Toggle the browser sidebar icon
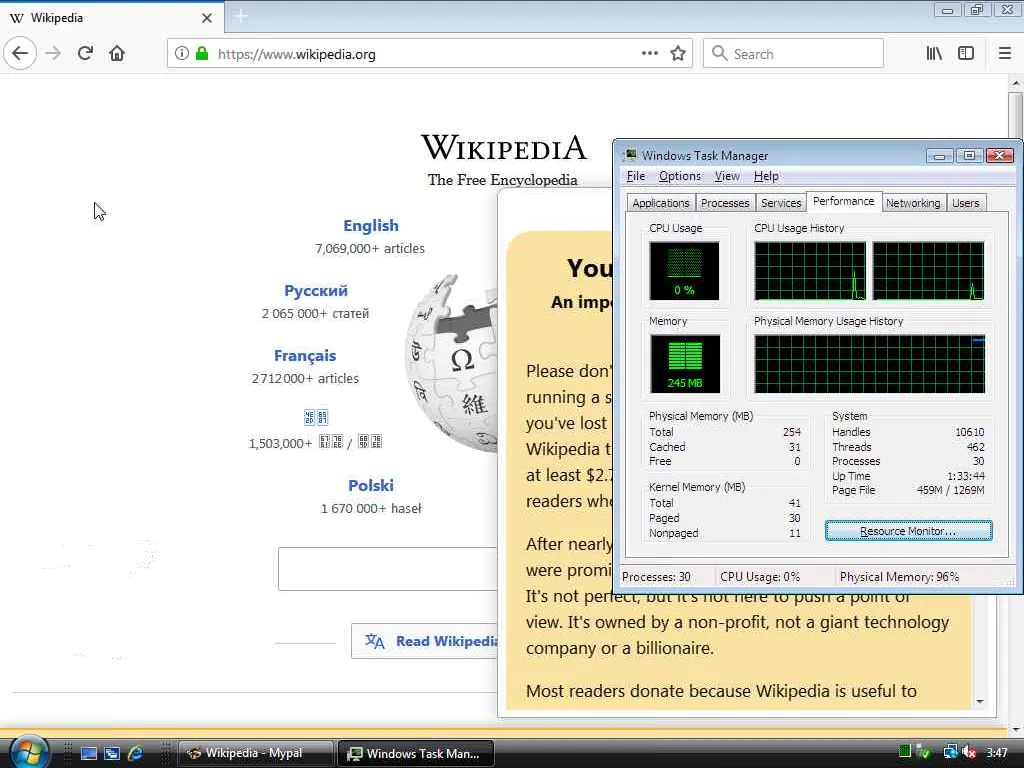Viewport: 1024px width, 768px height. pyautogui.click(x=966, y=54)
